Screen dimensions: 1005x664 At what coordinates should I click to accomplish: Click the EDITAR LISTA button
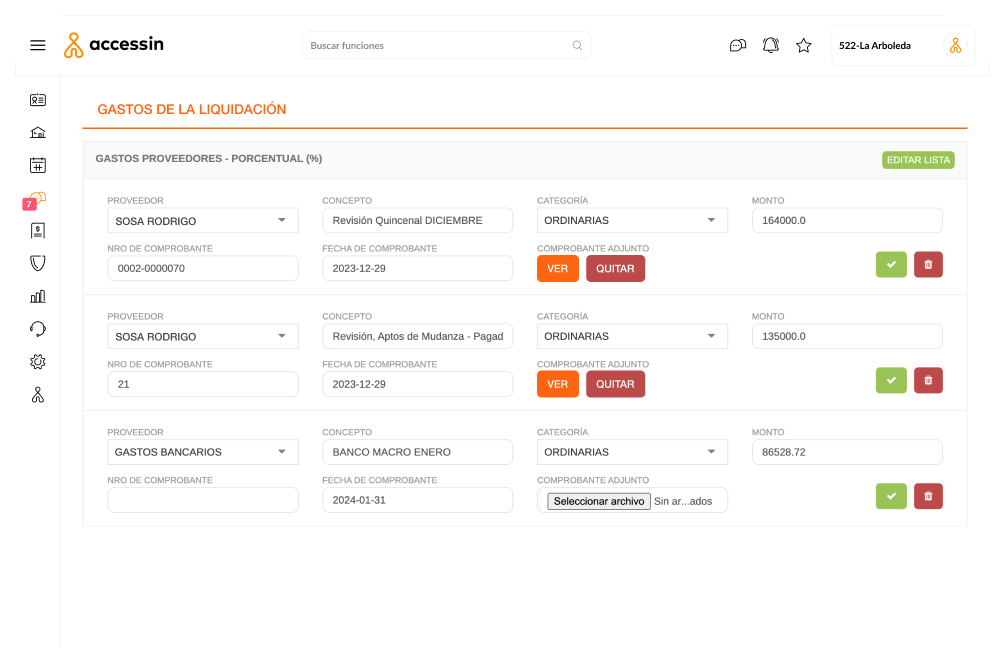point(918,160)
